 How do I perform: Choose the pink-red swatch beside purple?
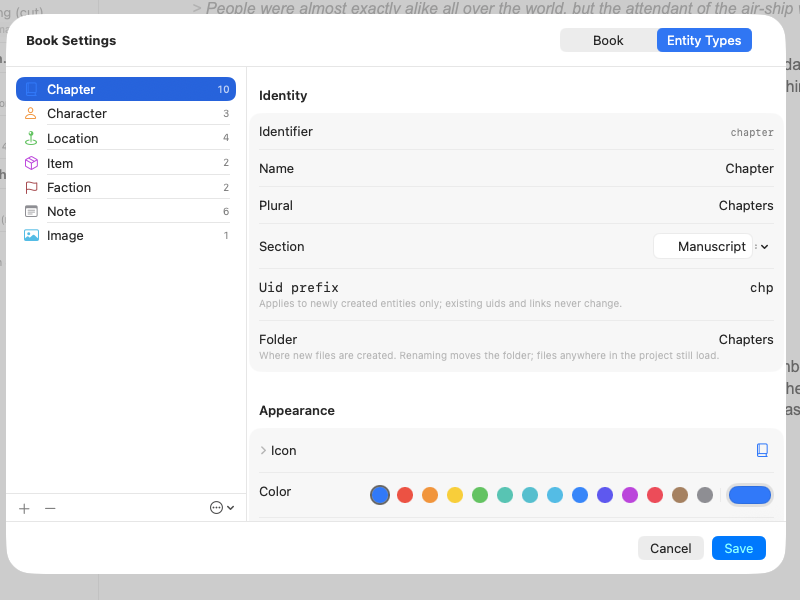click(655, 495)
